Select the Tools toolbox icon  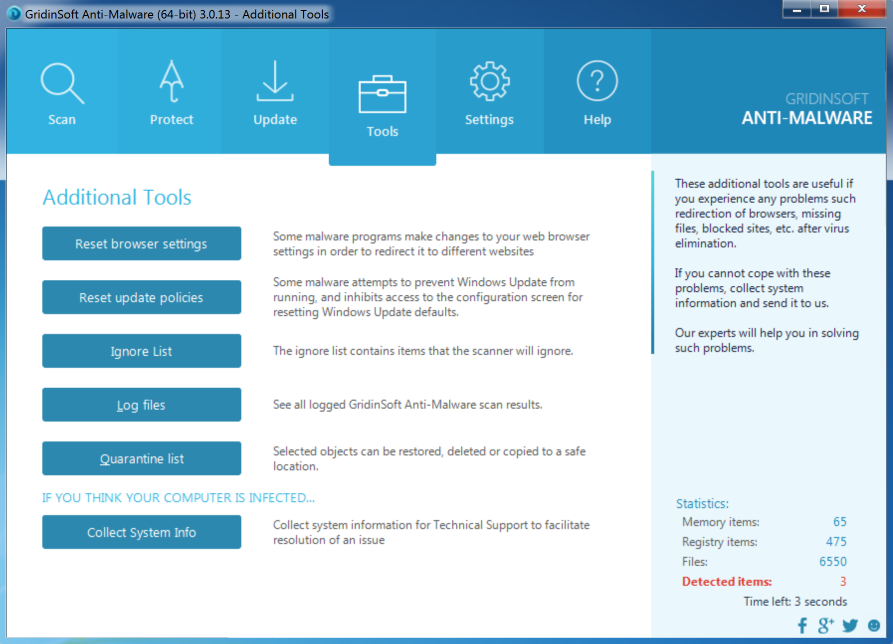click(x=382, y=94)
